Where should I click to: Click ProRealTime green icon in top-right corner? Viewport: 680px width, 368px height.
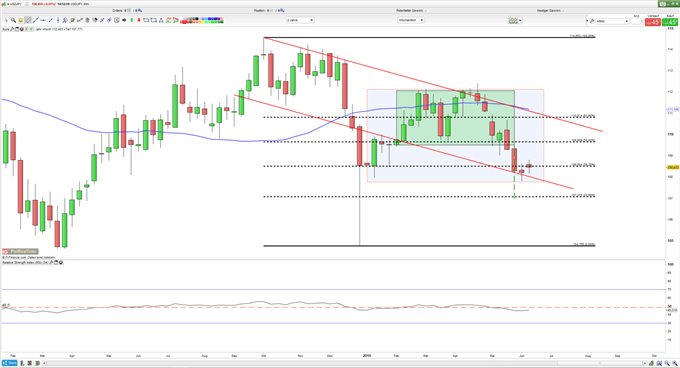[663, 4]
